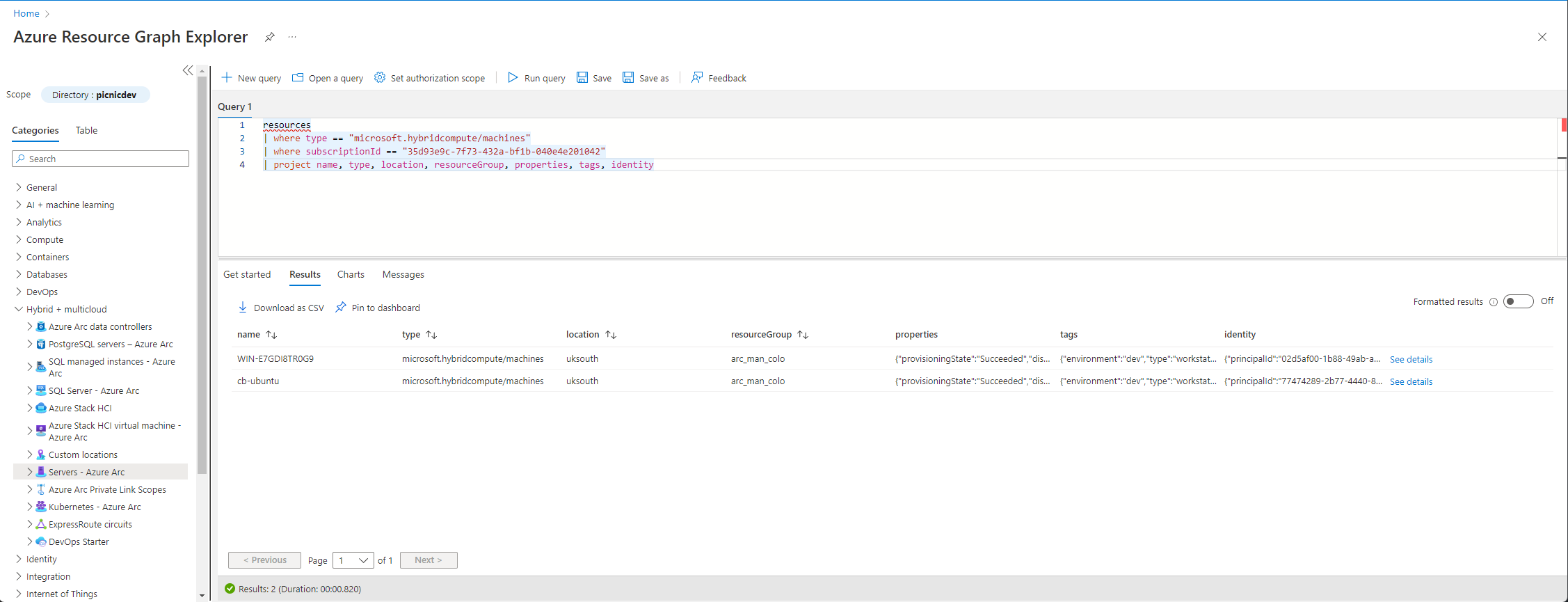Open See details for WIN-E7GDI8TR0G9
1568x602 pixels.
pyautogui.click(x=1411, y=359)
